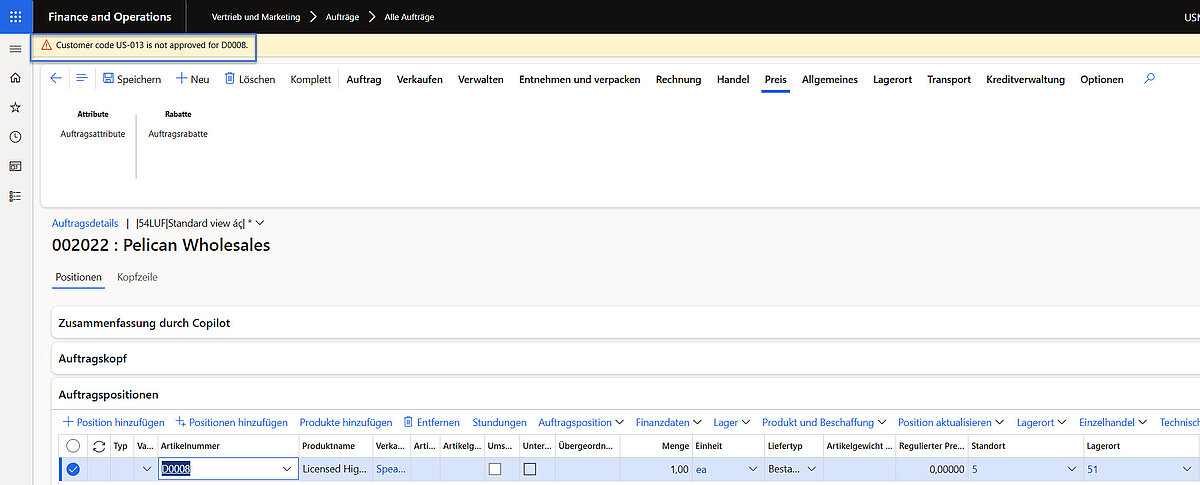1200x485 pixels.
Task: Check the Unter... checkbox in the order line
Action: [530, 469]
